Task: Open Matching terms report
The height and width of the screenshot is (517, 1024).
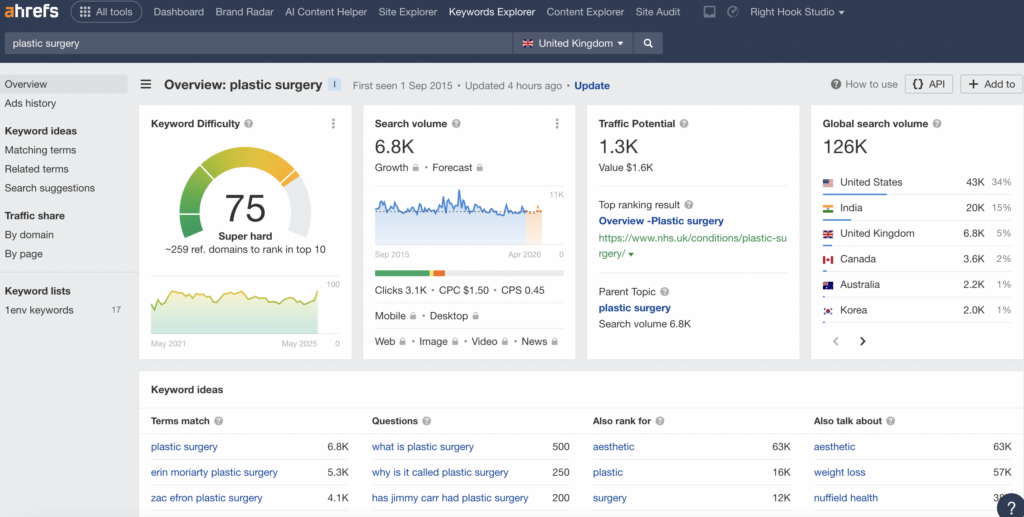Action: point(40,150)
